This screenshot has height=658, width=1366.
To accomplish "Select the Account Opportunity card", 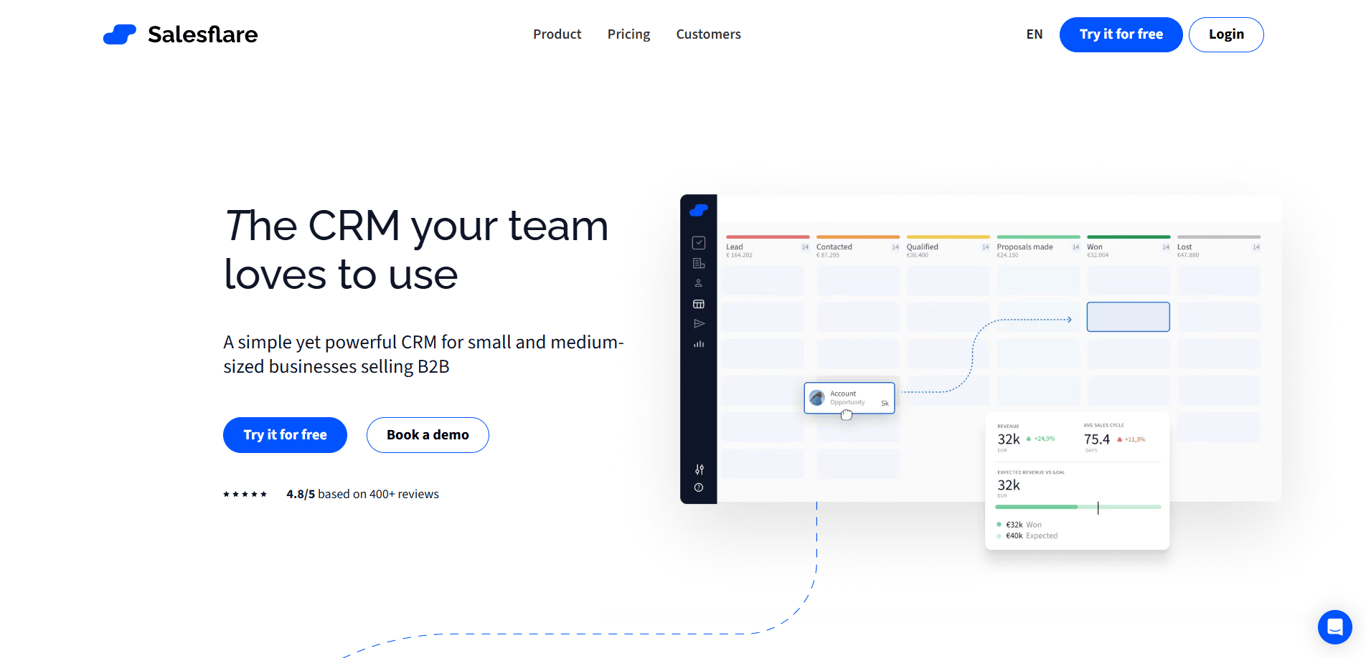I will [x=849, y=398].
